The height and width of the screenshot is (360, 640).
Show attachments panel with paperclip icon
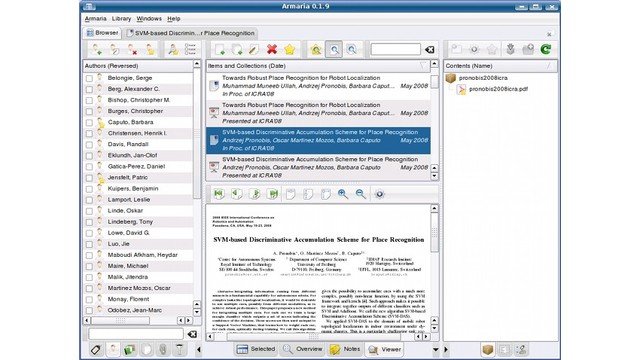click(x=163, y=350)
